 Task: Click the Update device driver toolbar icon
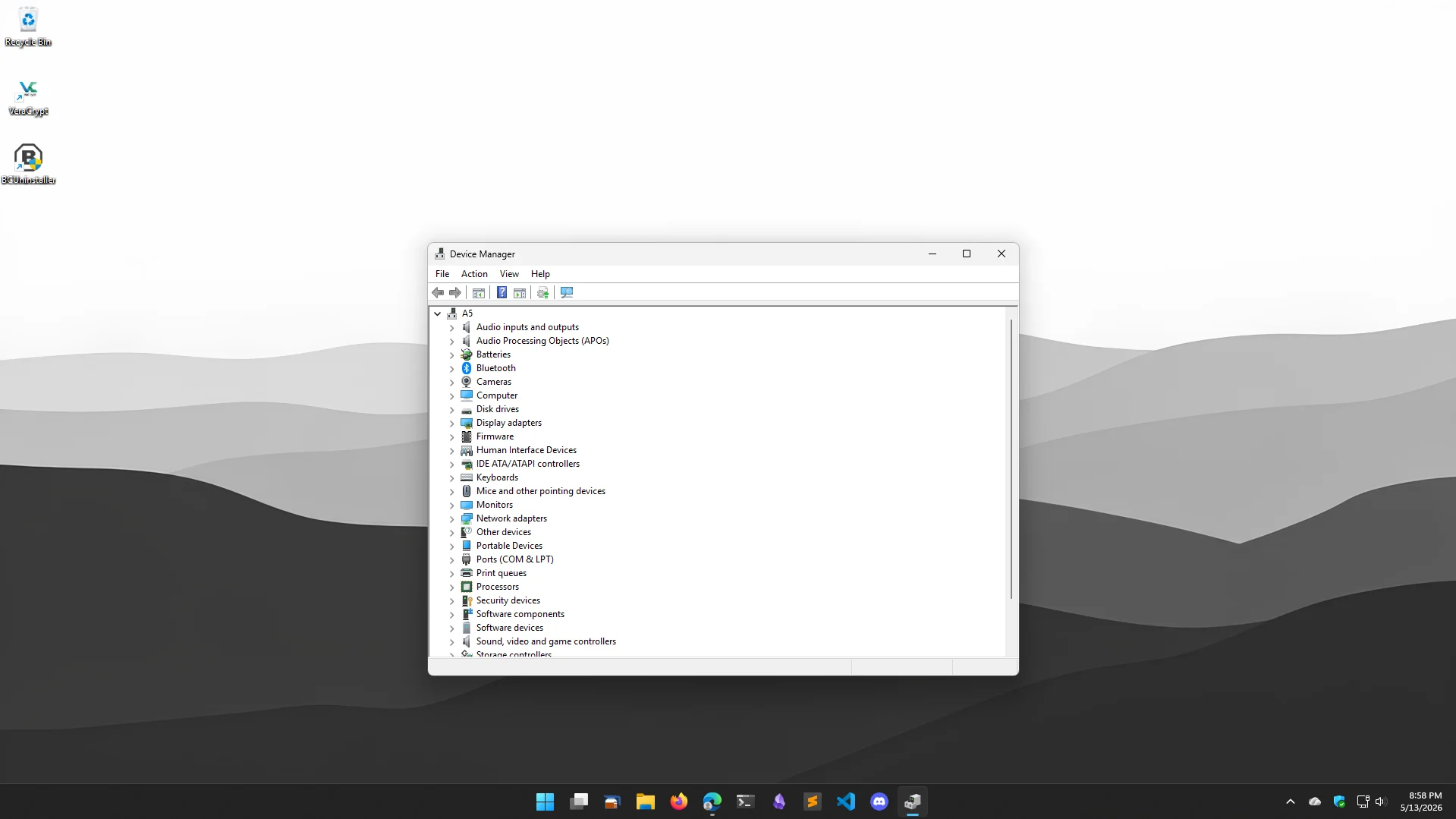pyautogui.click(x=542, y=293)
